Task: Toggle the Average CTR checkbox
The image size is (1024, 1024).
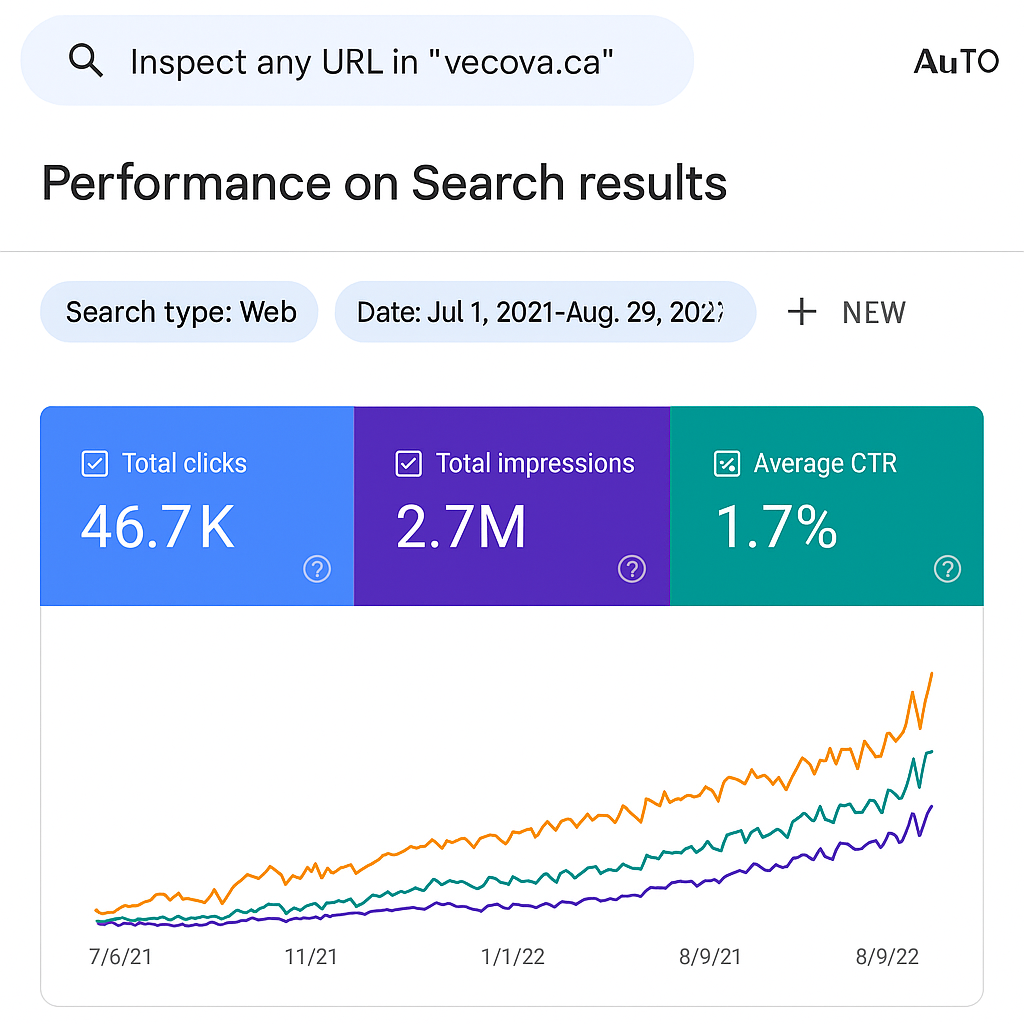Action: pyautogui.click(x=726, y=464)
